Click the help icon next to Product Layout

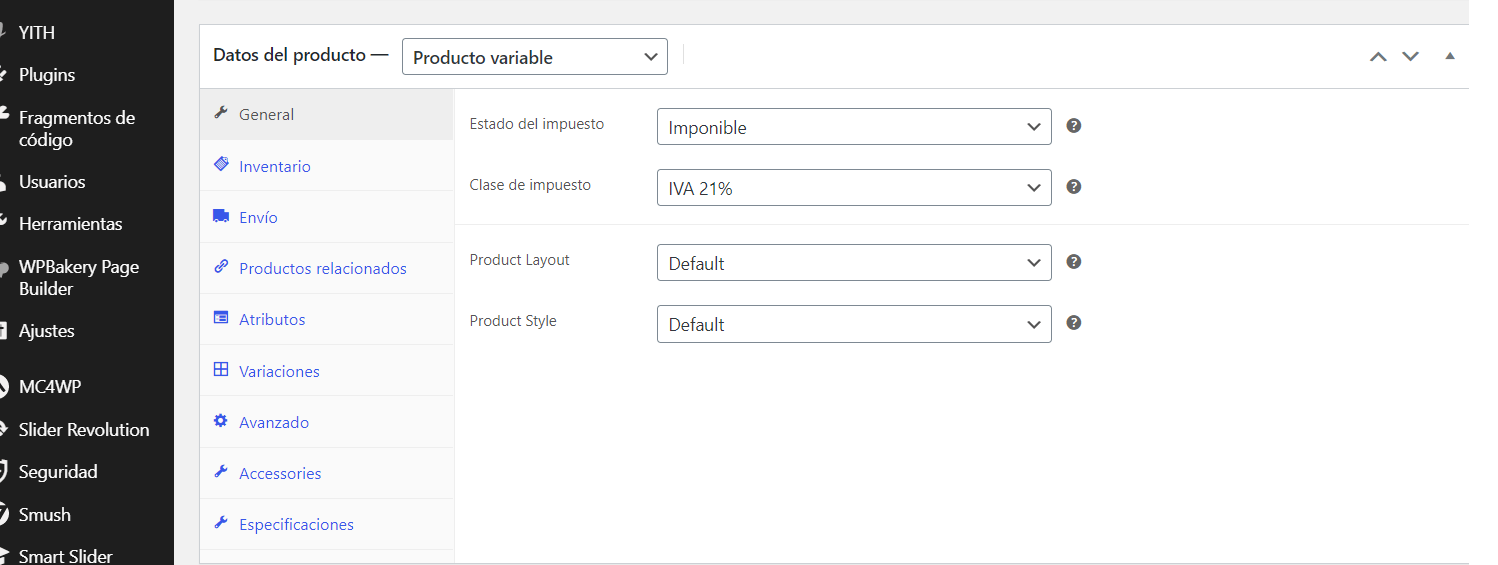(x=1074, y=262)
